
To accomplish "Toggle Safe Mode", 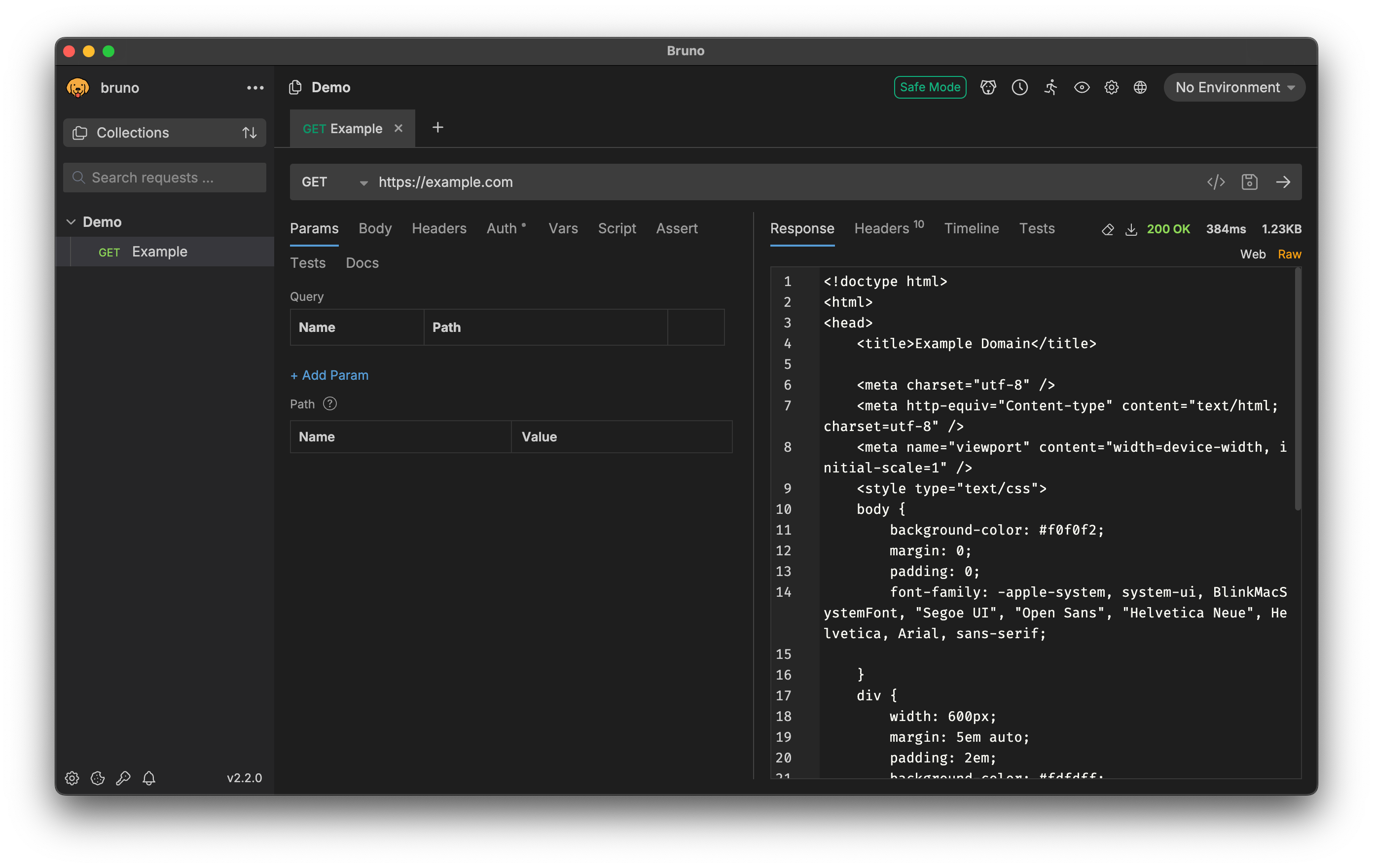I will pyautogui.click(x=930, y=87).
